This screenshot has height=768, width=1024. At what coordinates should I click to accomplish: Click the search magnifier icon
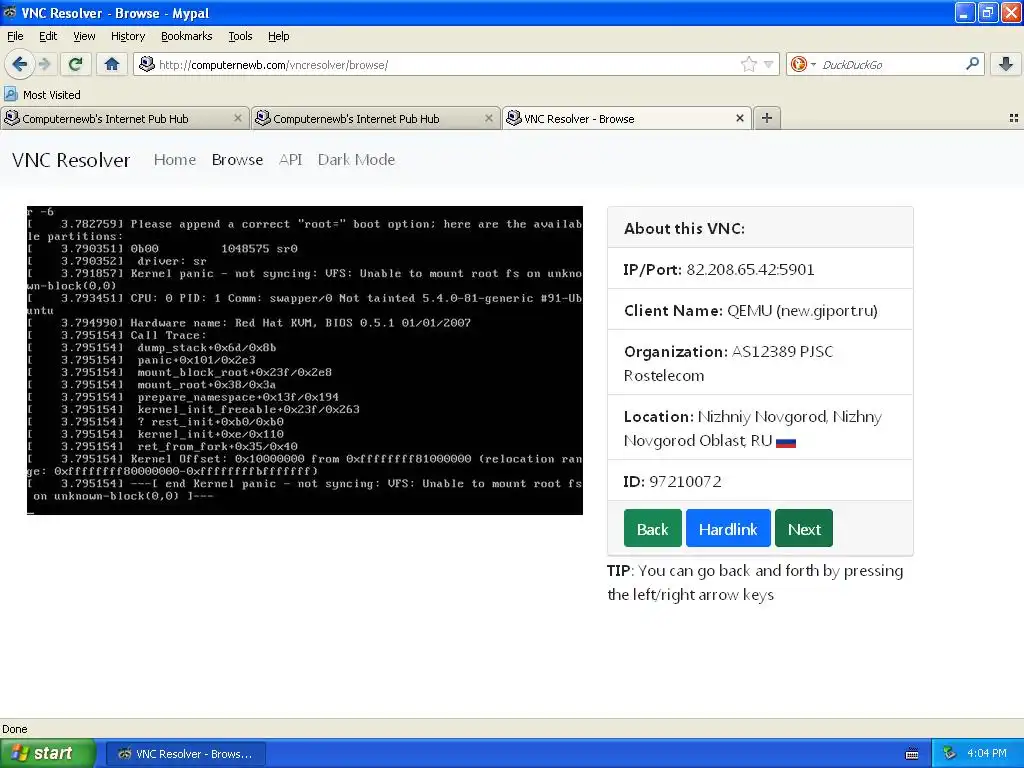pos(972,64)
